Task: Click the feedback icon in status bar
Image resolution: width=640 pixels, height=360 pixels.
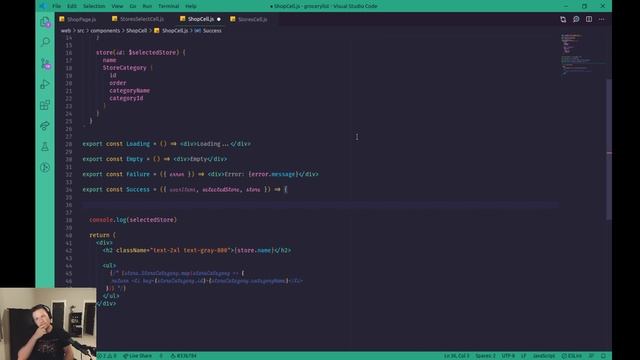Action: tap(591, 356)
